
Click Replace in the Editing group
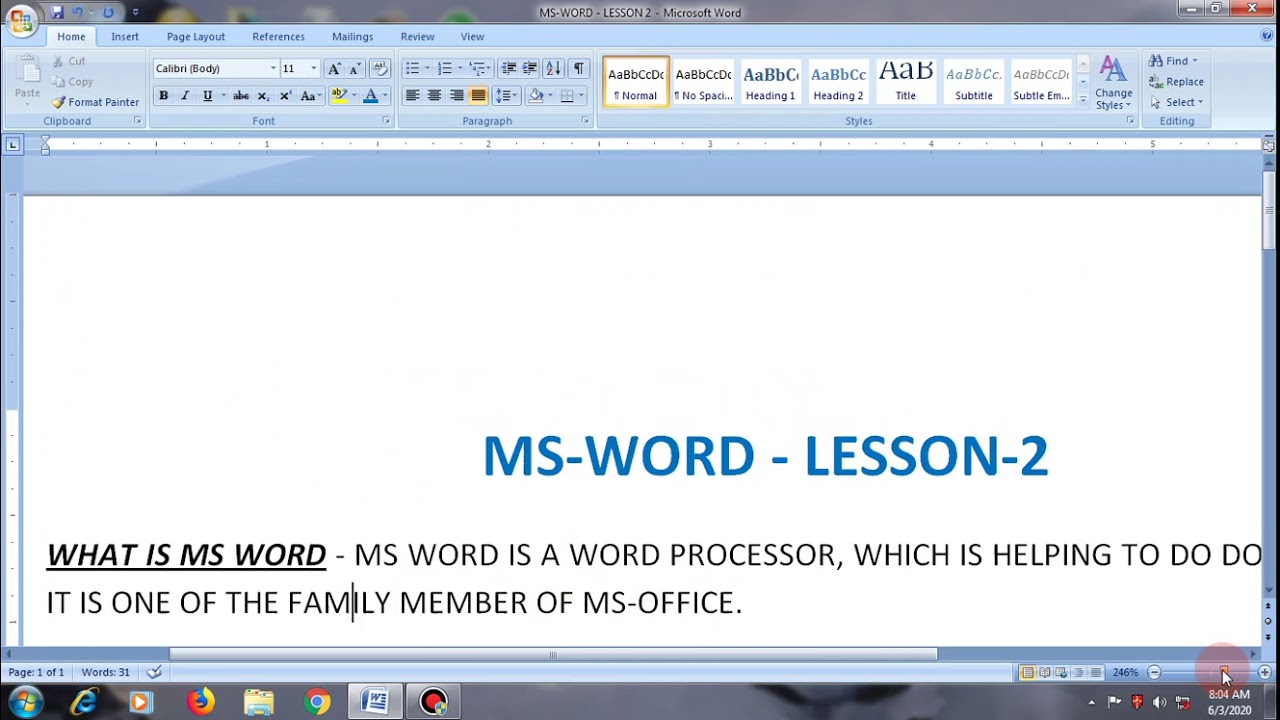[x=1176, y=81]
